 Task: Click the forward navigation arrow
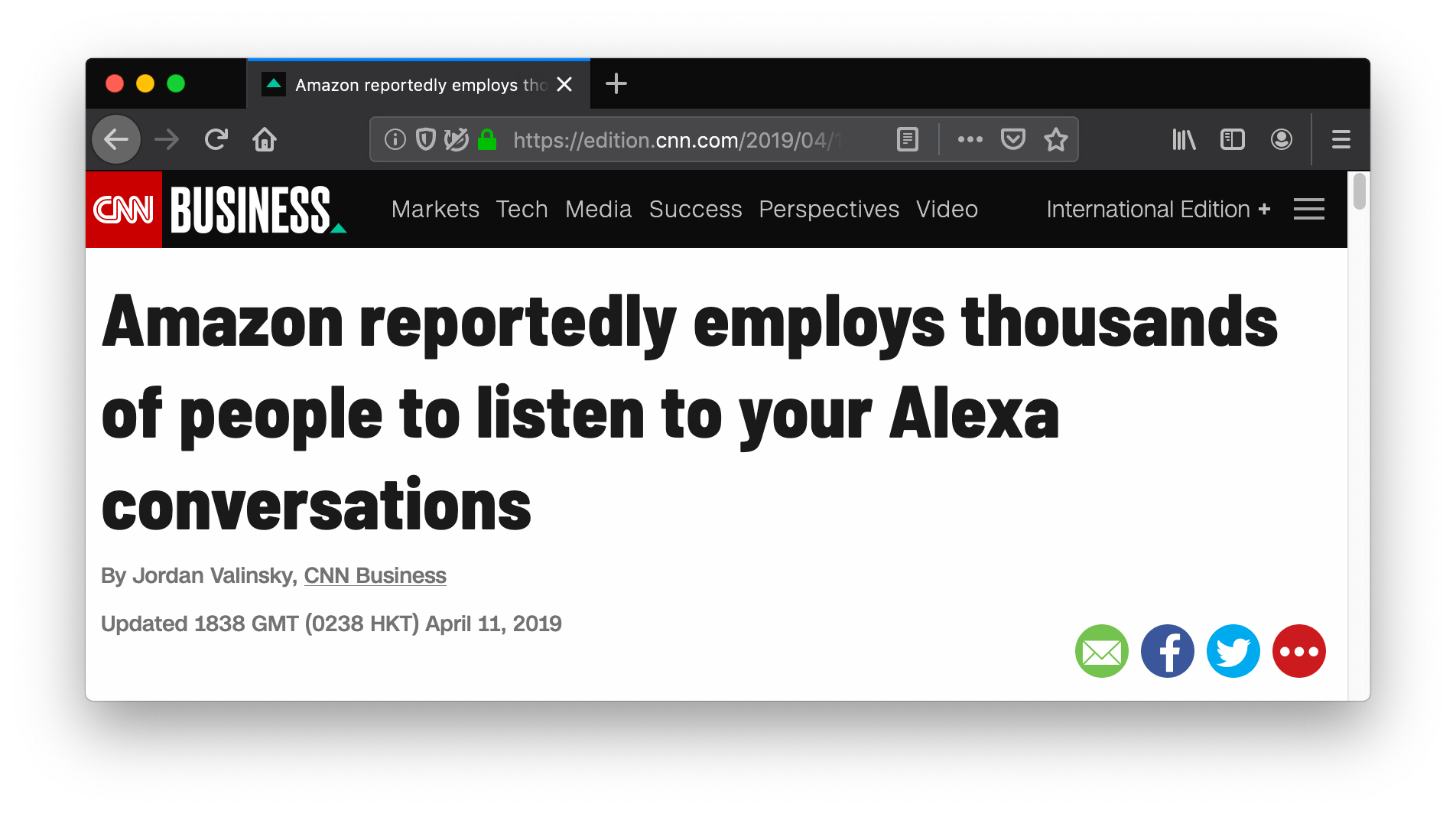[166, 139]
